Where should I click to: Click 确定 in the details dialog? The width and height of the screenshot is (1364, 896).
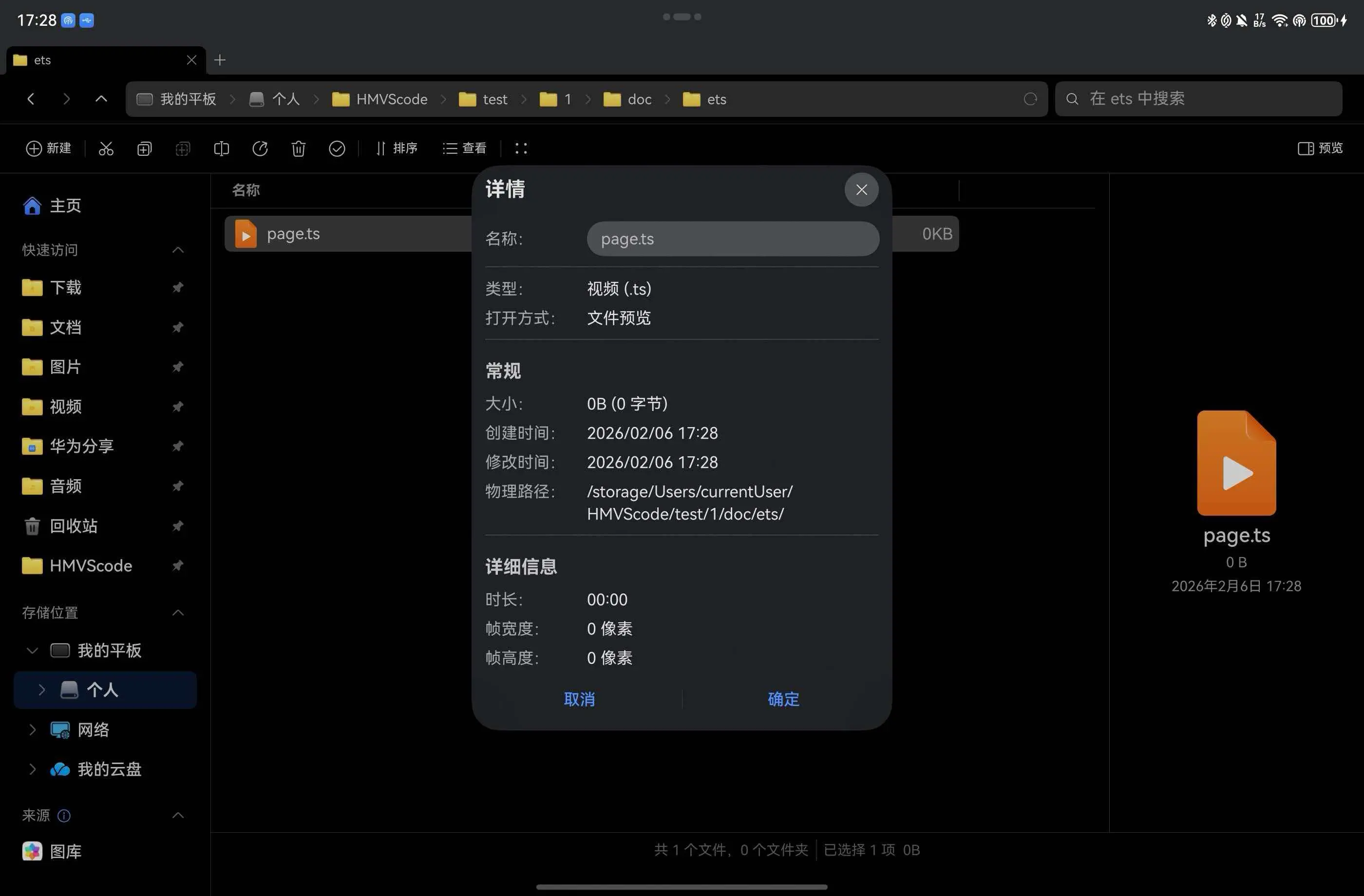[x=783, y=699]
